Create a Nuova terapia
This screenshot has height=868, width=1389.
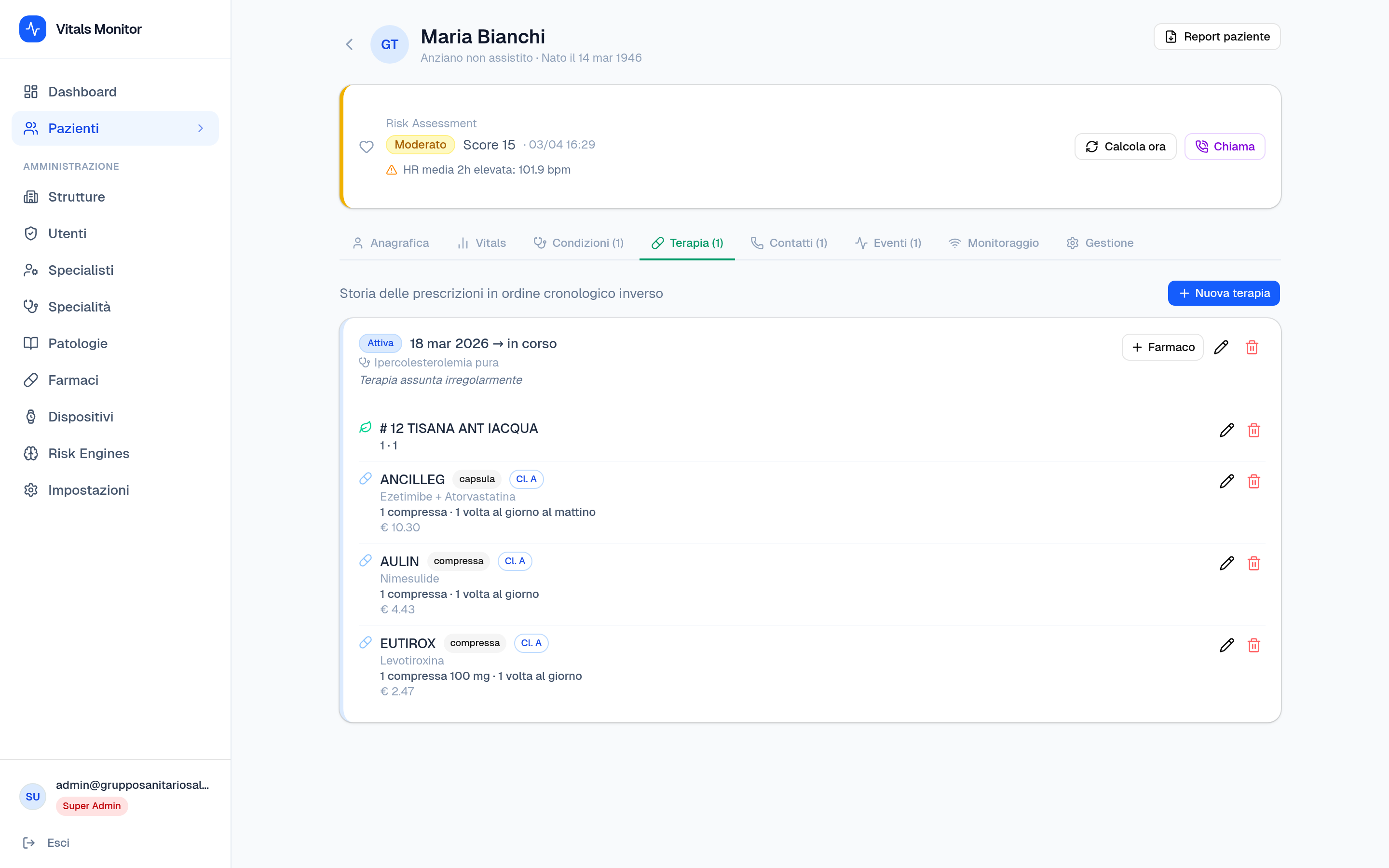(1224, 293)
